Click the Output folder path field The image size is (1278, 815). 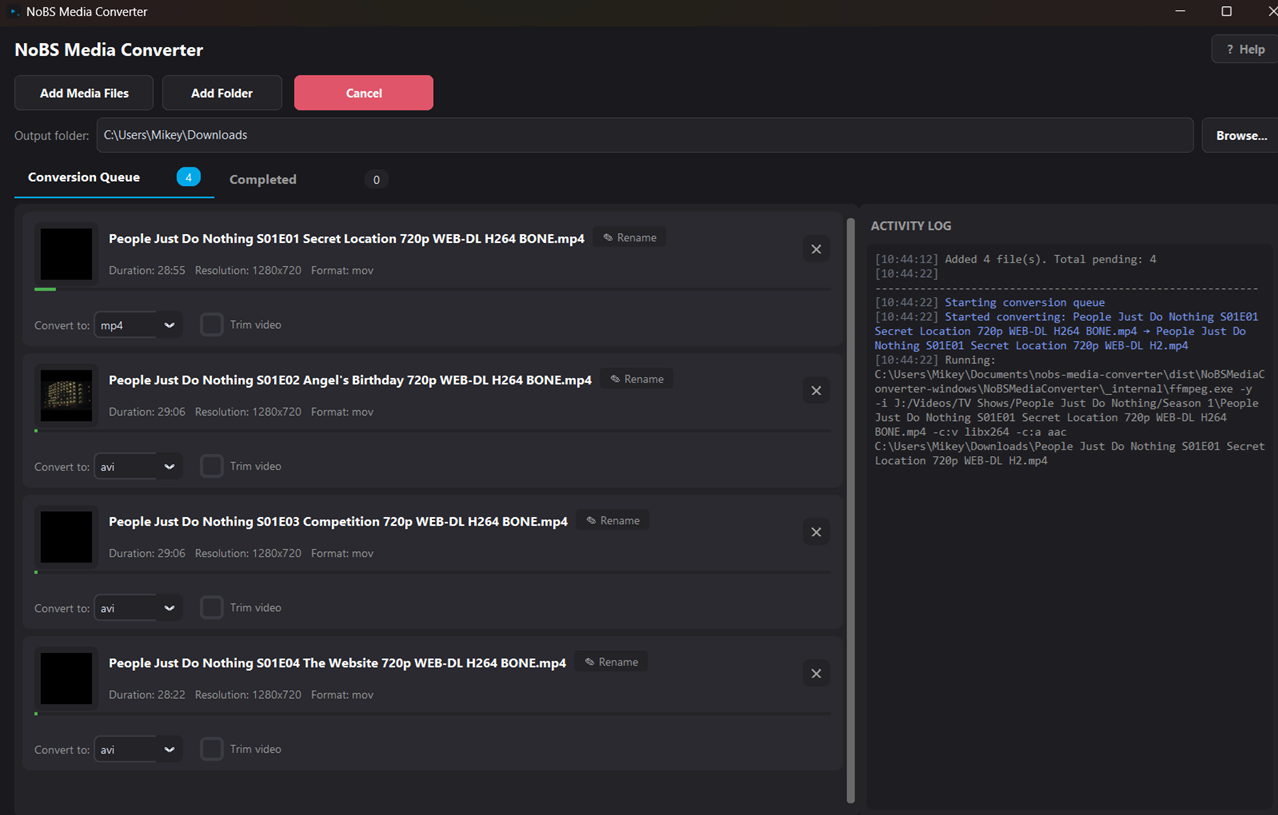click(x=645, y=135)
